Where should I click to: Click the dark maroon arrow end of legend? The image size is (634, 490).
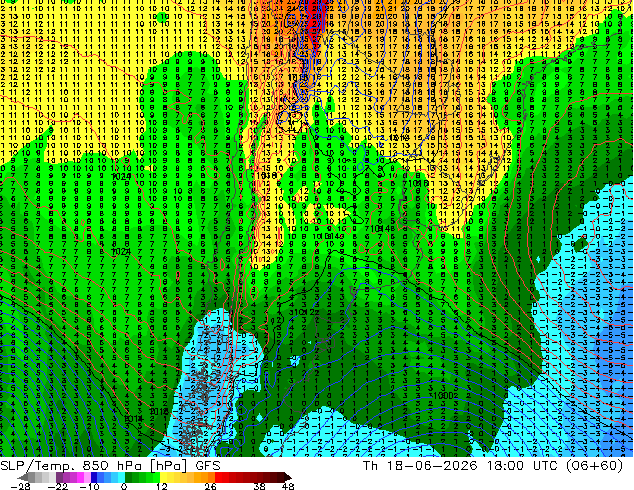point(288,477)
